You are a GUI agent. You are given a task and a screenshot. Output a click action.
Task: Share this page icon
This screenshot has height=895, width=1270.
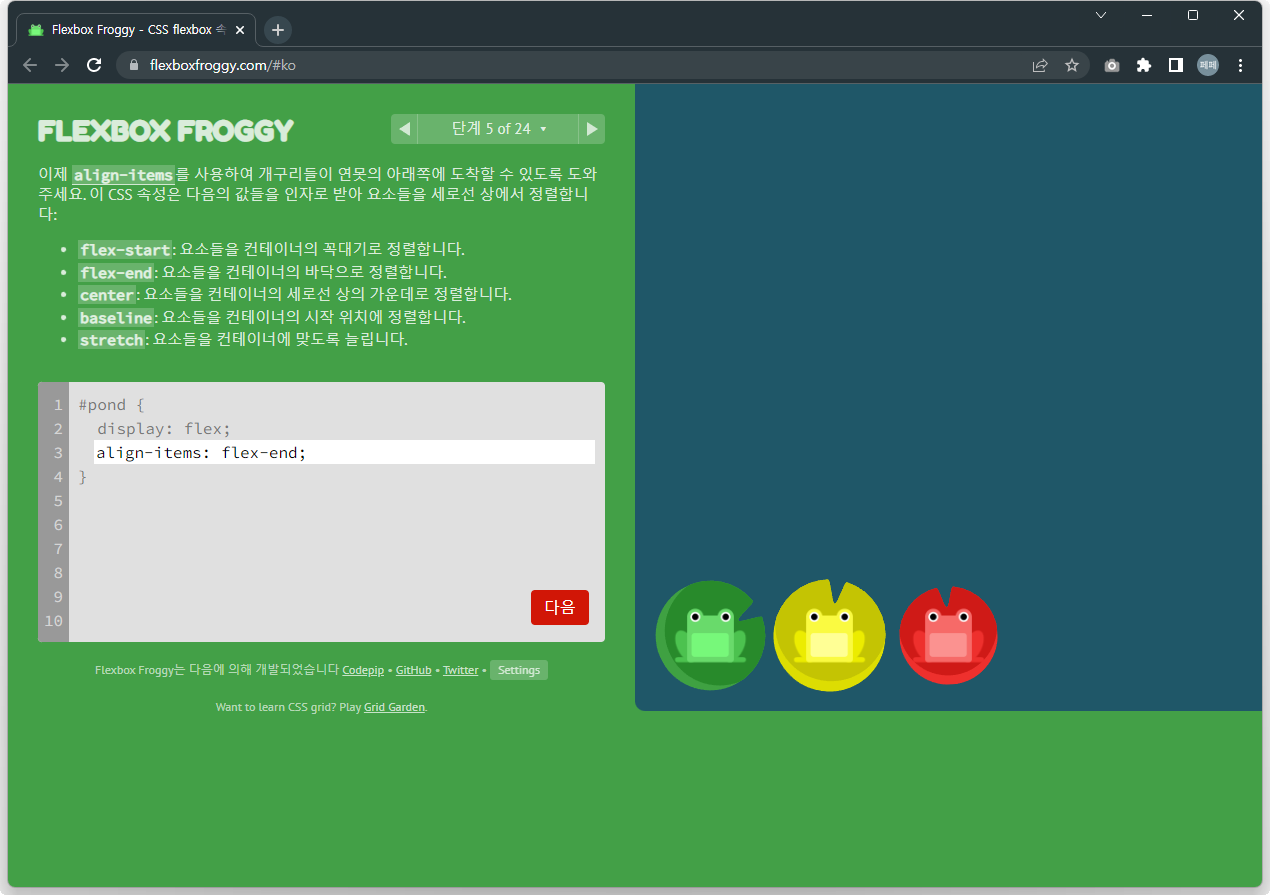click(1040, 65)
